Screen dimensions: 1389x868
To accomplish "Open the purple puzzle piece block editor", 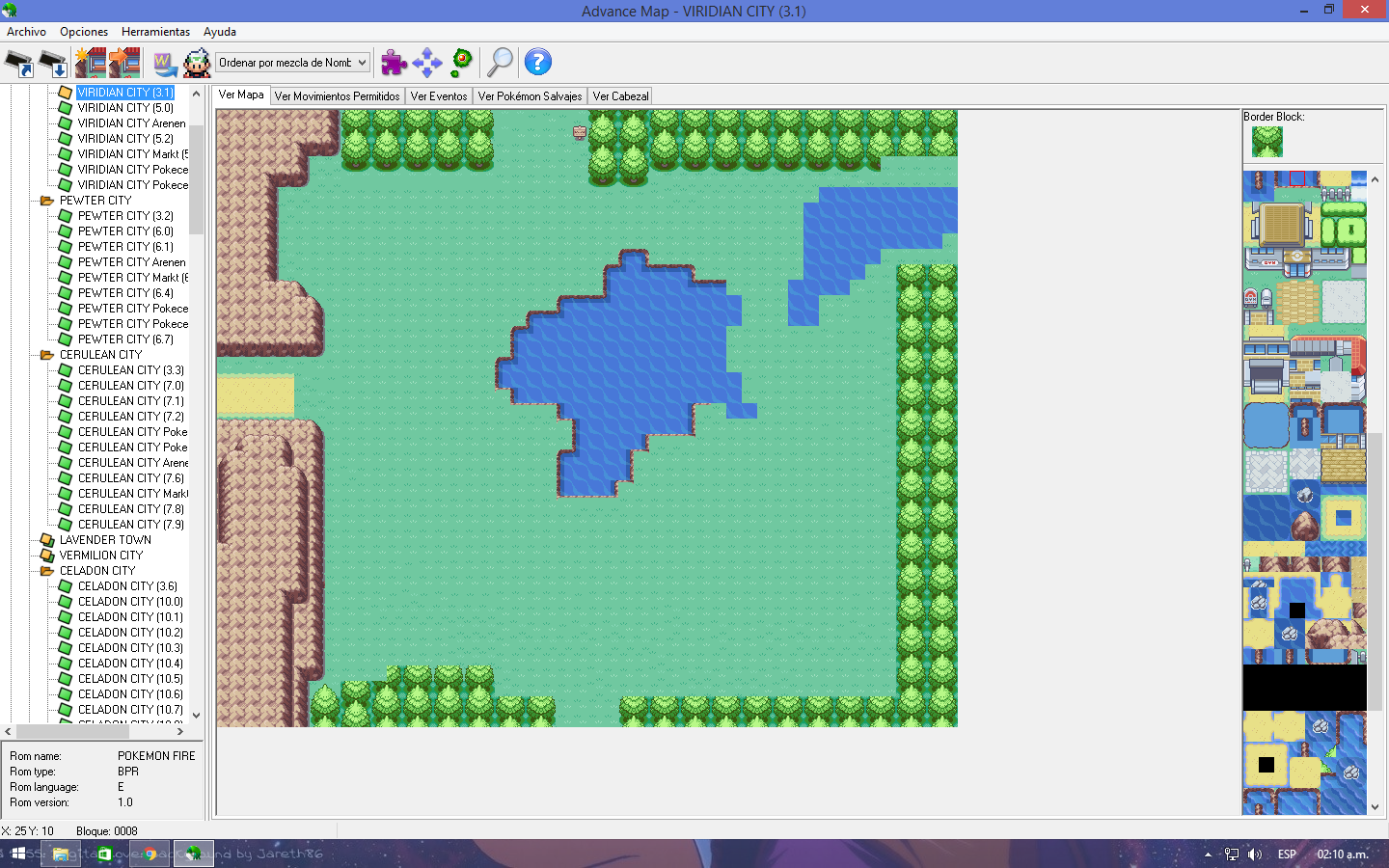I will (x=394, y=63).
